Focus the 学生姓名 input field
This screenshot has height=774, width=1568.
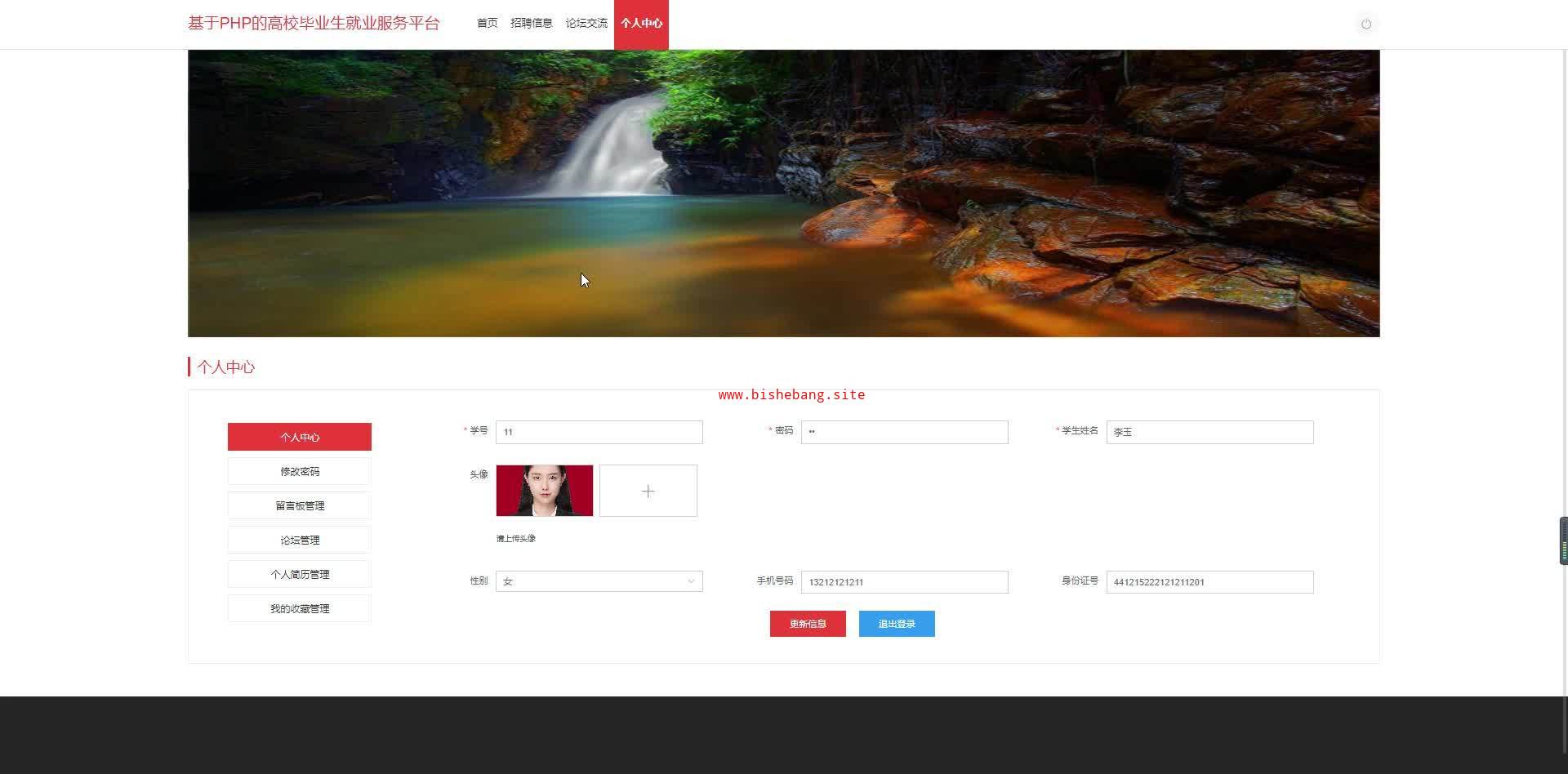click(x=1209, y=432)
